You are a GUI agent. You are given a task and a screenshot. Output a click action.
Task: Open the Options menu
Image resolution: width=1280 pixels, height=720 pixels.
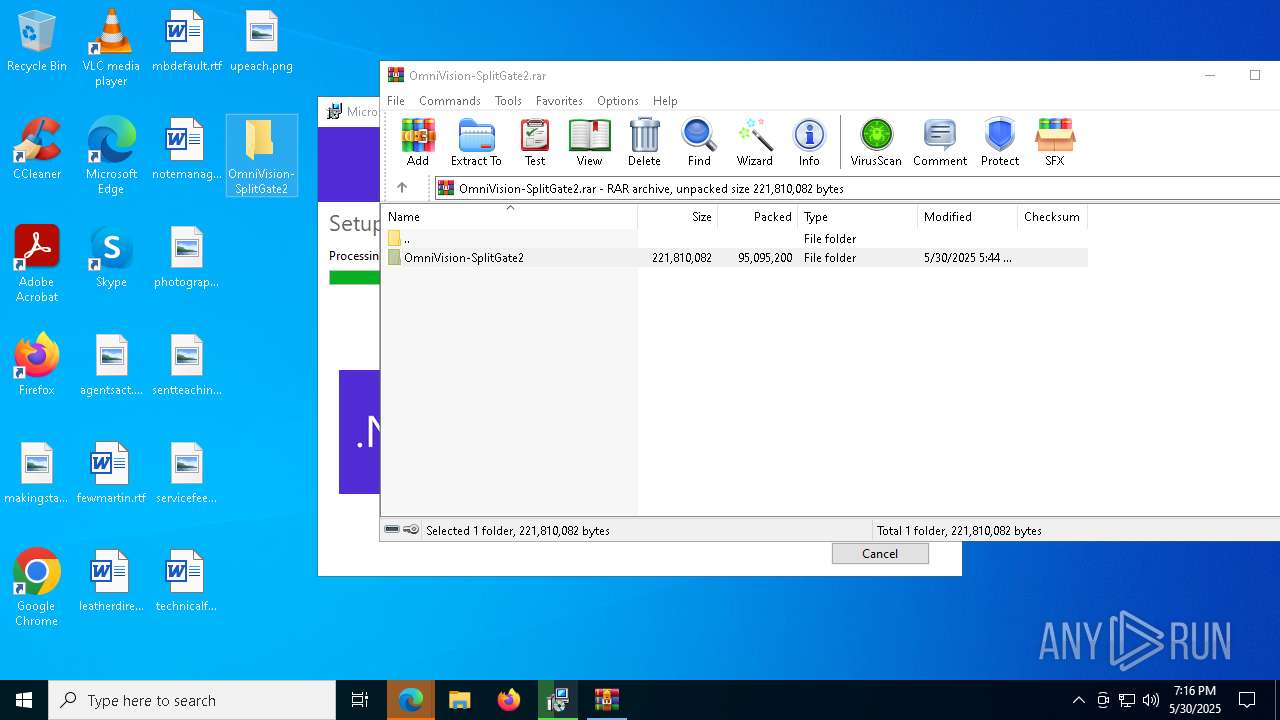tap(618, 101)
